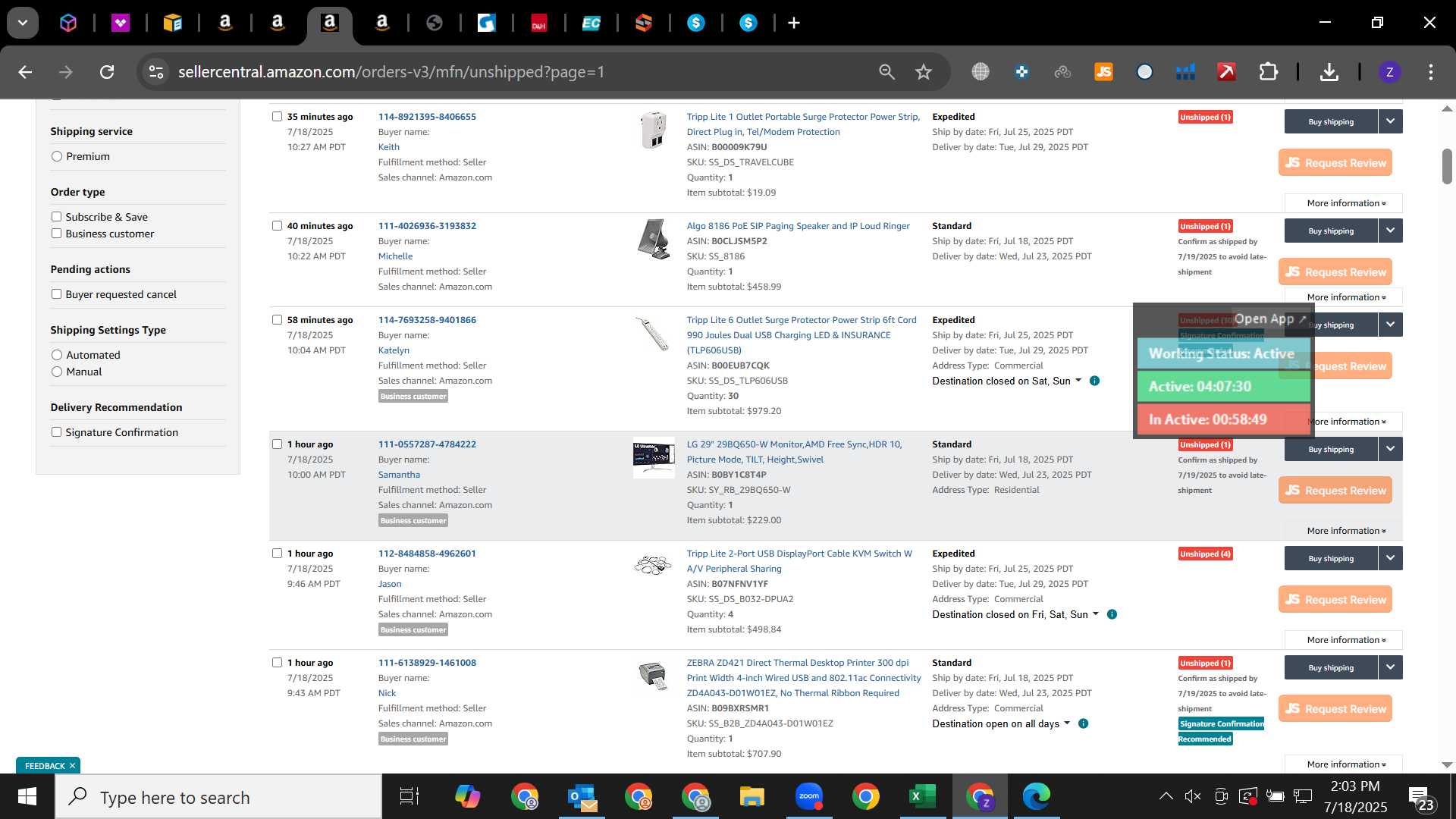The width and height of the screenshot is (1456, 819).
Task: Expand Buy shipping dropdown arrow for Samantha's order
Action: [x=1390, y=449]
